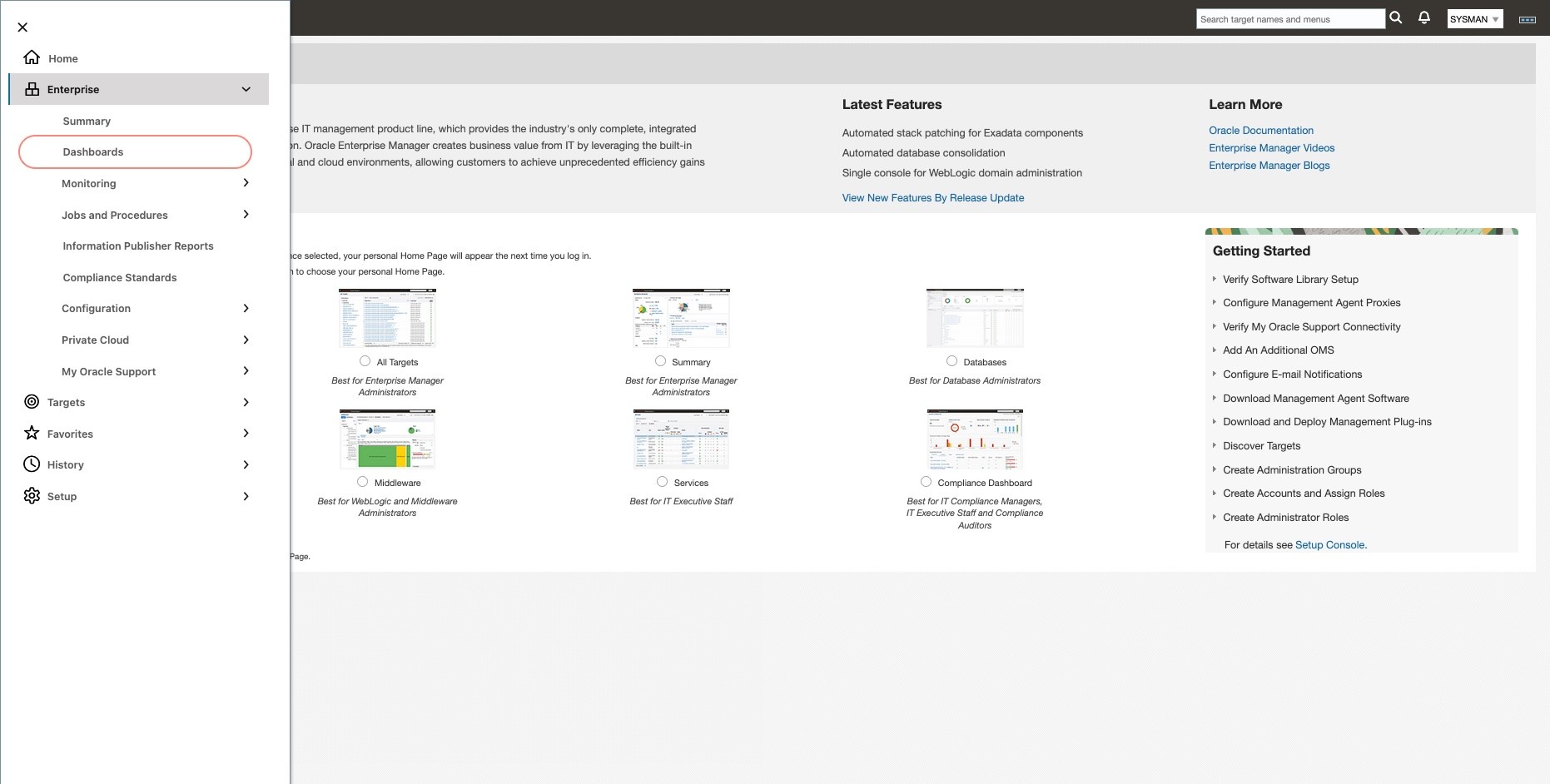Click the search target names input field
Screen dimensions: 1550x784
[1290, 19]
